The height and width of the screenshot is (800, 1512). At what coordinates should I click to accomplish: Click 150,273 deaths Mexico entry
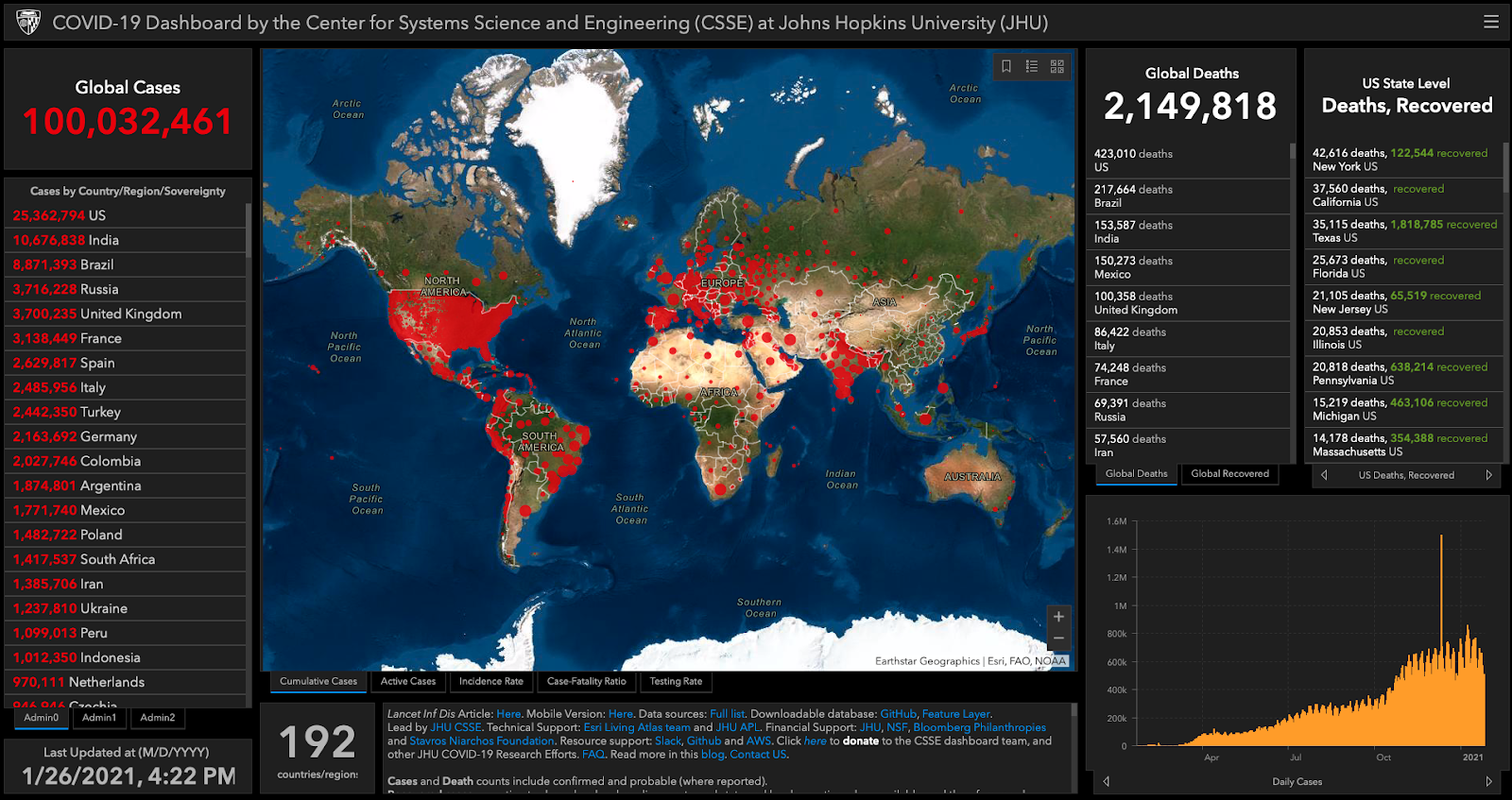1188,267
